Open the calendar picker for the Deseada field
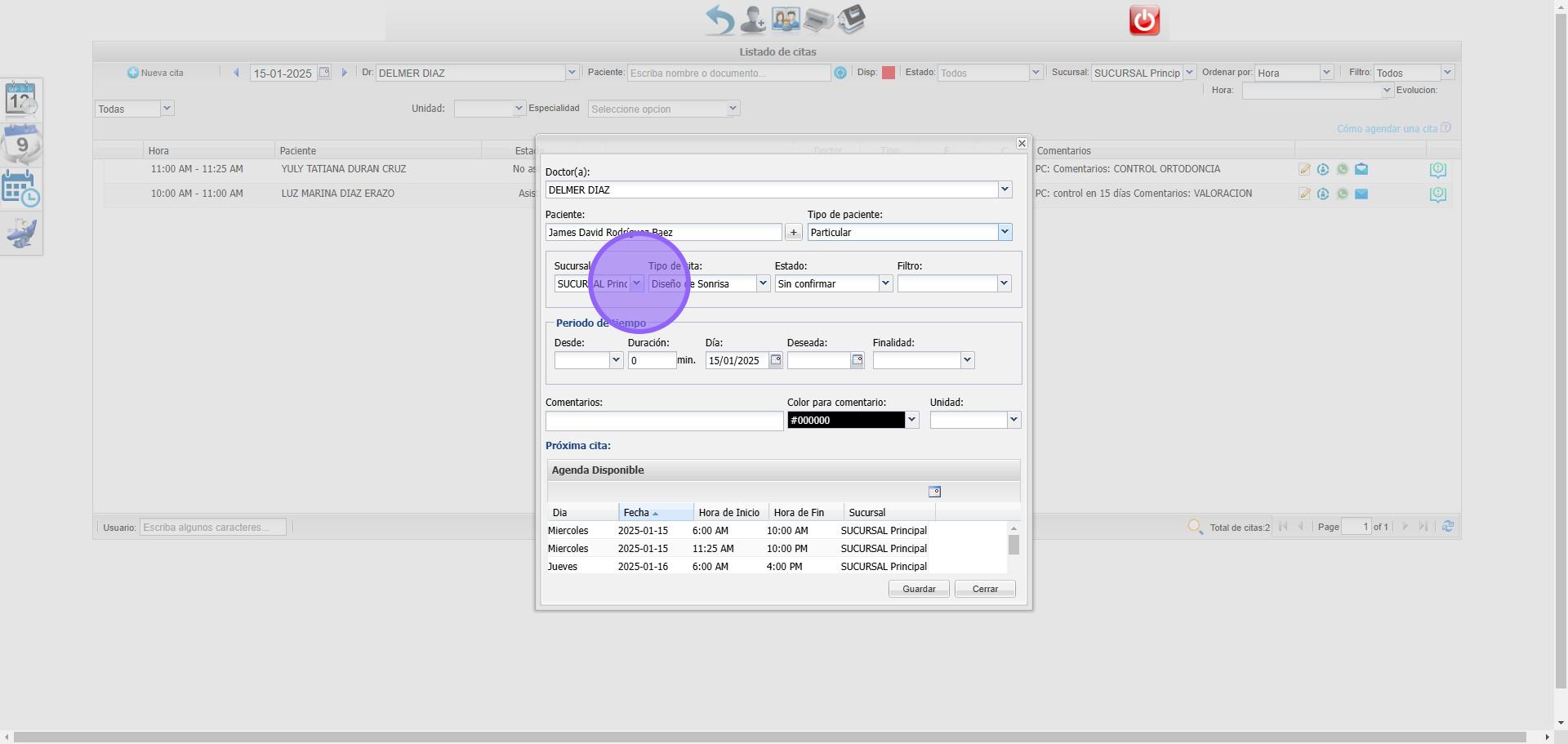 click(x=857, y=360)
